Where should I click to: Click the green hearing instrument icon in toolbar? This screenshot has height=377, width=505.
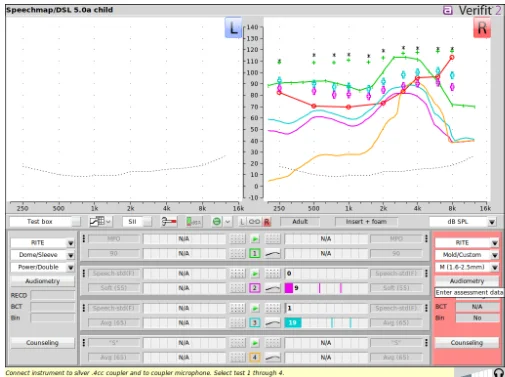(x=194, y=221)
